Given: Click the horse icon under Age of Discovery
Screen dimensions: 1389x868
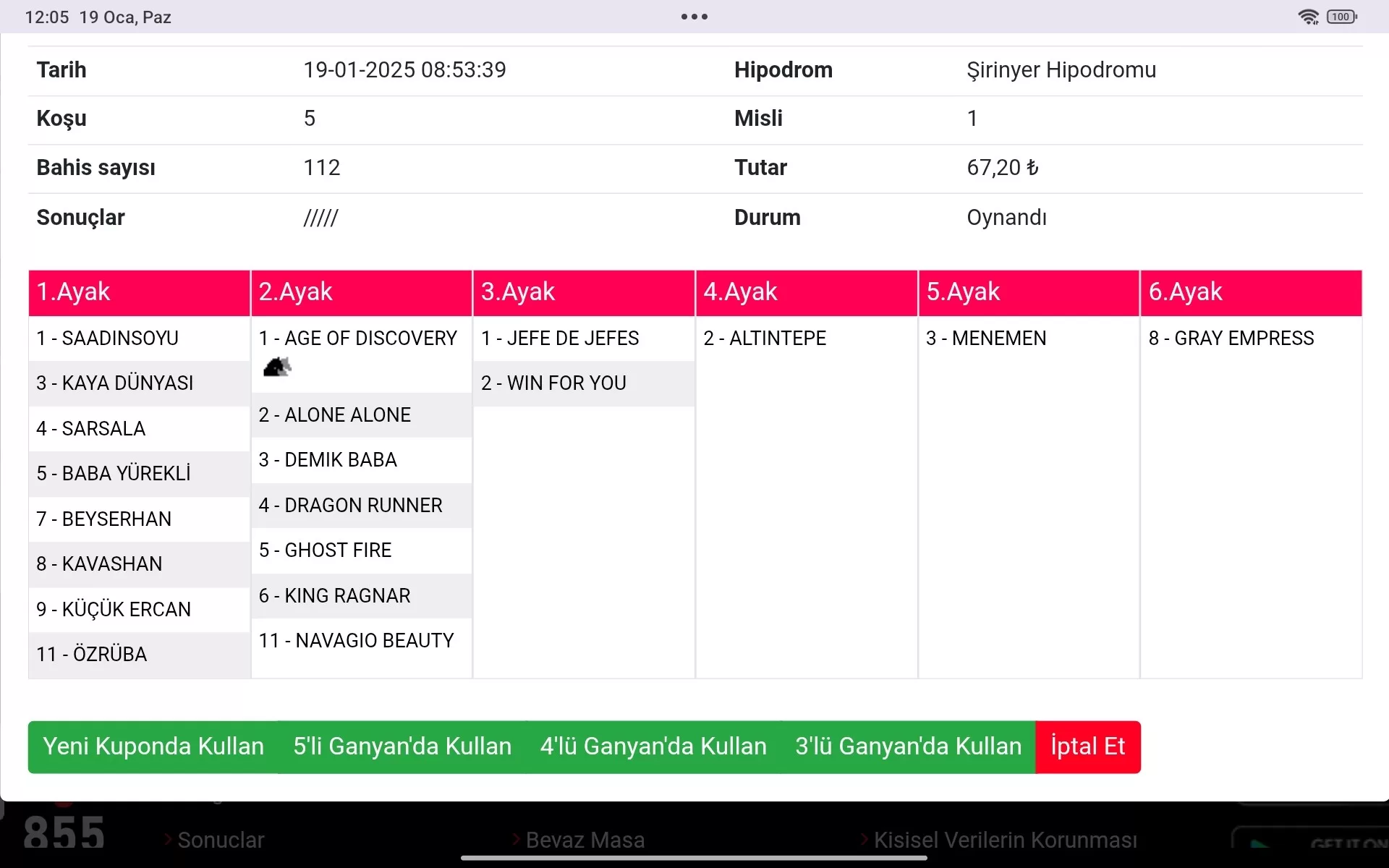Looking at the screenshot, I should click(277, 367).
